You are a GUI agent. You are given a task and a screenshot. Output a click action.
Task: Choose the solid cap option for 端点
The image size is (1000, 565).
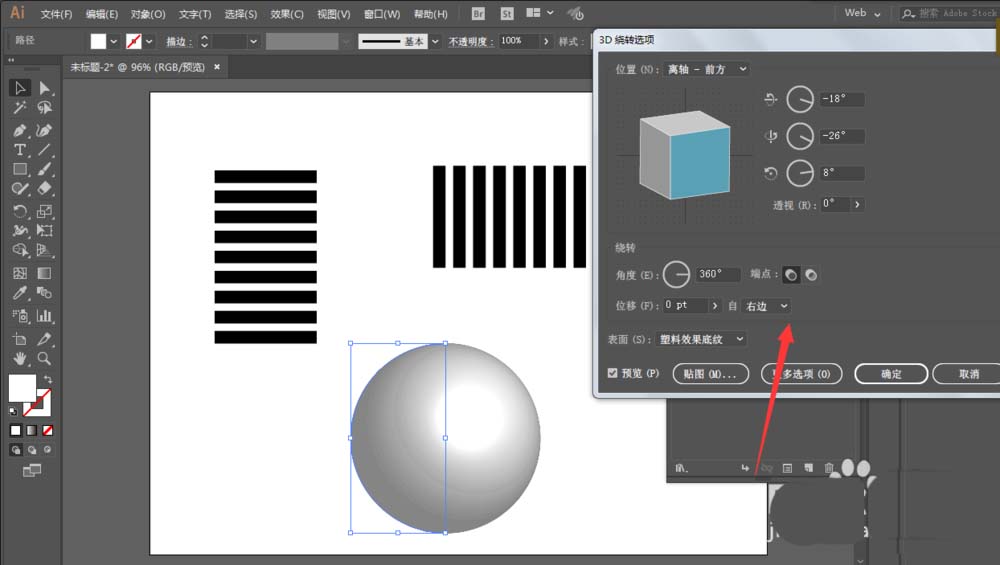tap(791, 274)
